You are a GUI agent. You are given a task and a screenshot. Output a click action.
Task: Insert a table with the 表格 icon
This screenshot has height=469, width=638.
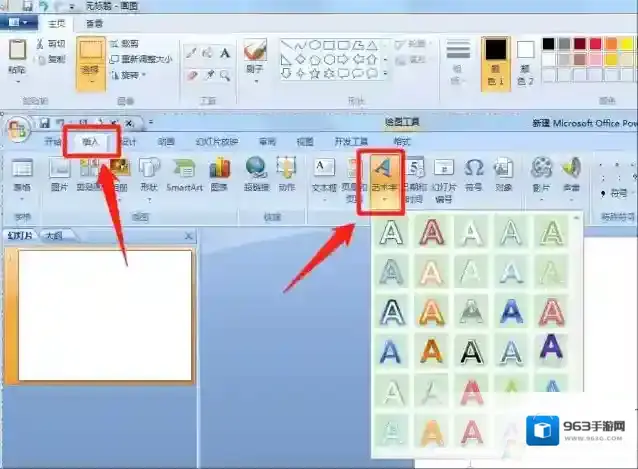click(x=22, y=168)
